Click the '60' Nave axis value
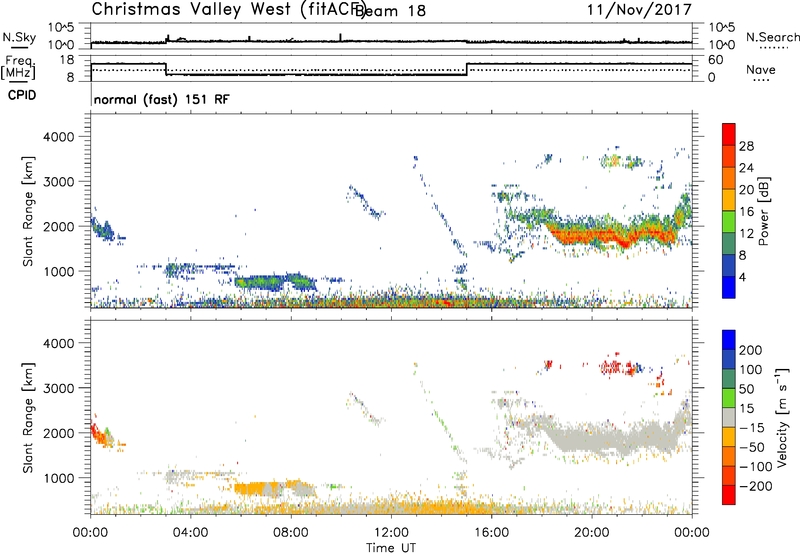Screen dimensions: 800x554 716,60
